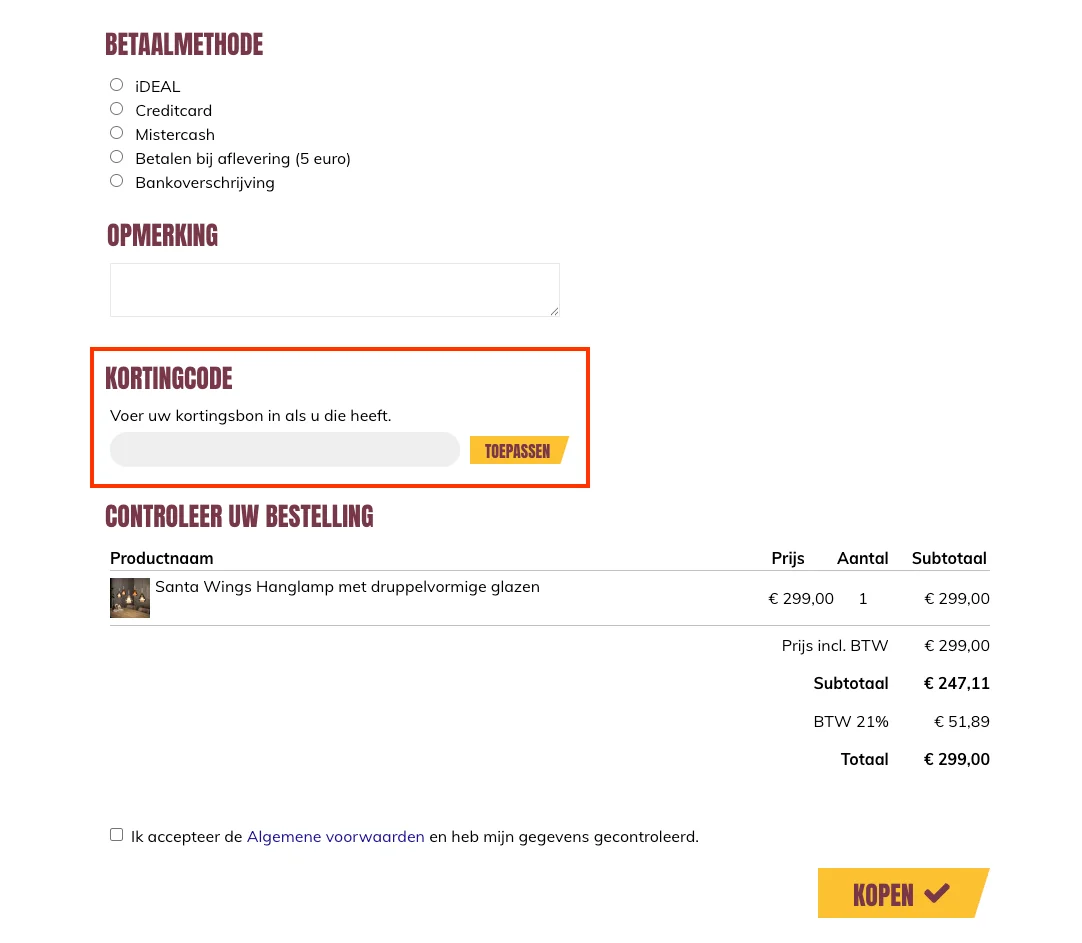
Task: Click the kortingscode input field
Action: coord(284,449)
